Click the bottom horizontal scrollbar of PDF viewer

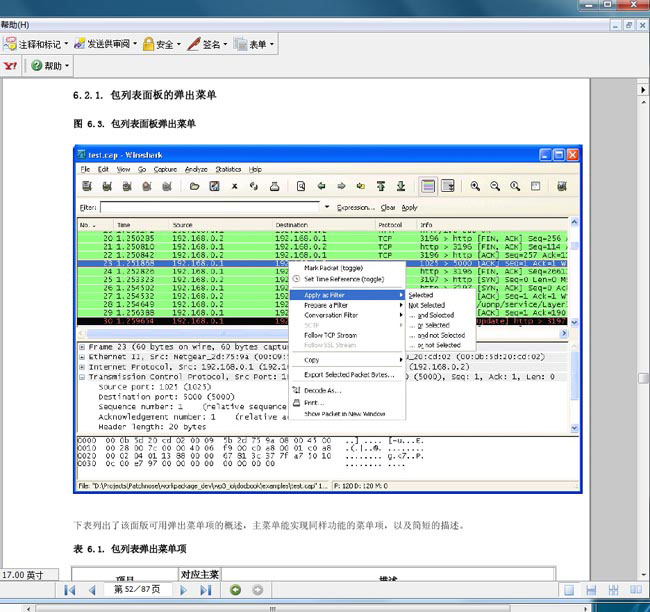(272, 608)
